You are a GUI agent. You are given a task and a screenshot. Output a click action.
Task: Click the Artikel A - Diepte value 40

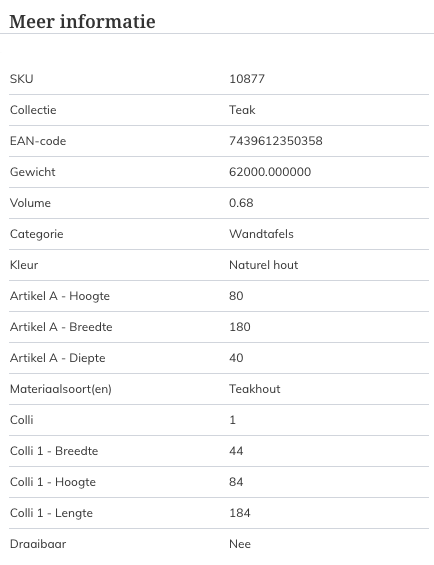[x=236, y=358]
